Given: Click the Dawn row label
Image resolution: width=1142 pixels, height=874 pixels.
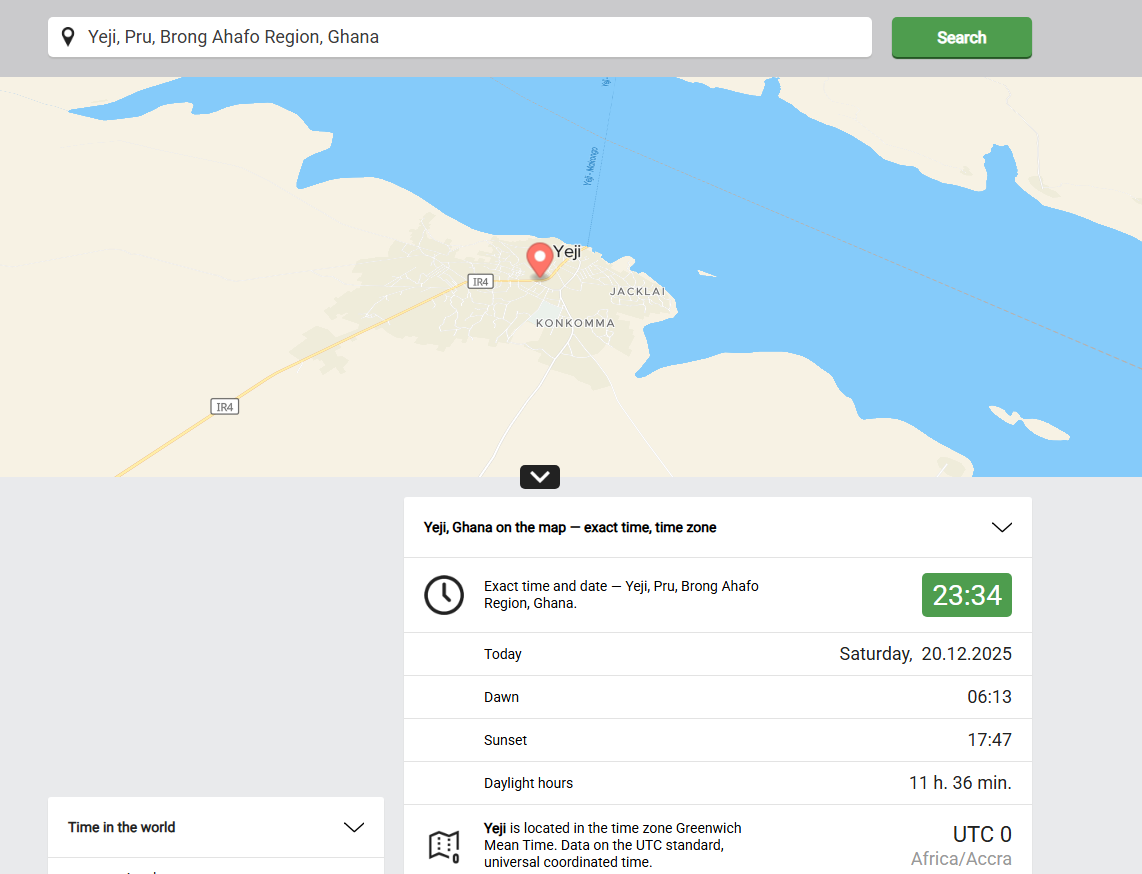Looking at the screenshot, I should (501, 697).
